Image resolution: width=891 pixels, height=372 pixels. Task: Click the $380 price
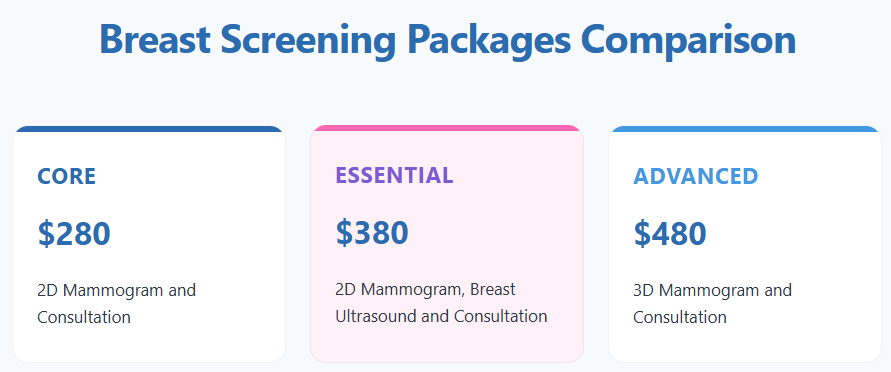tap(372, 233)
